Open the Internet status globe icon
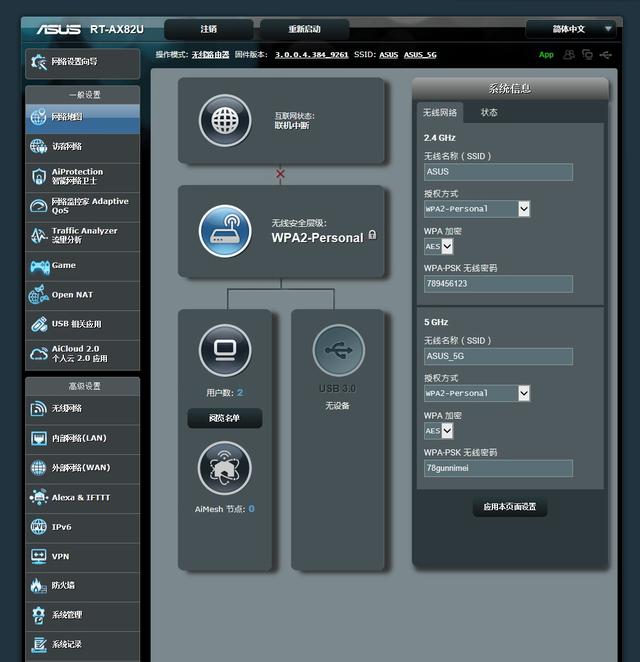Image resolution: width=640 pixels, height=662 pixels. 225,120
